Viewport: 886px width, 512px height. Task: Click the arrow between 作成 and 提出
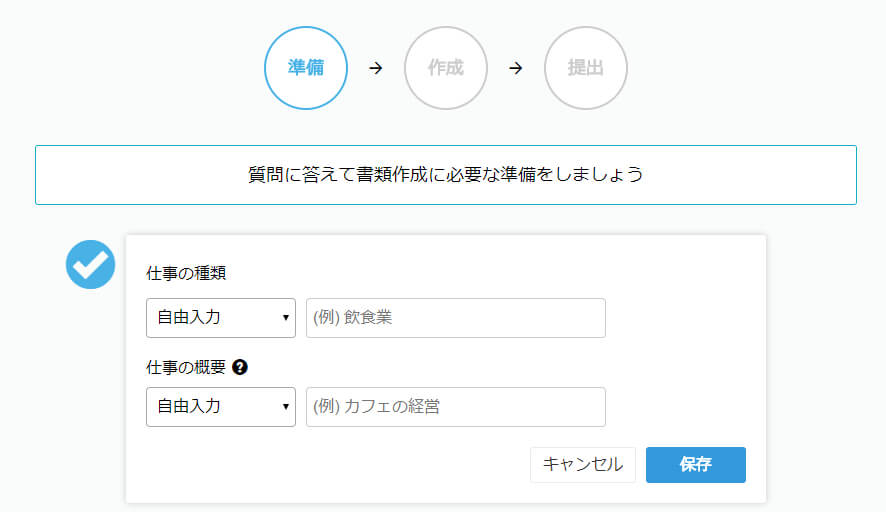pos(516,68)
